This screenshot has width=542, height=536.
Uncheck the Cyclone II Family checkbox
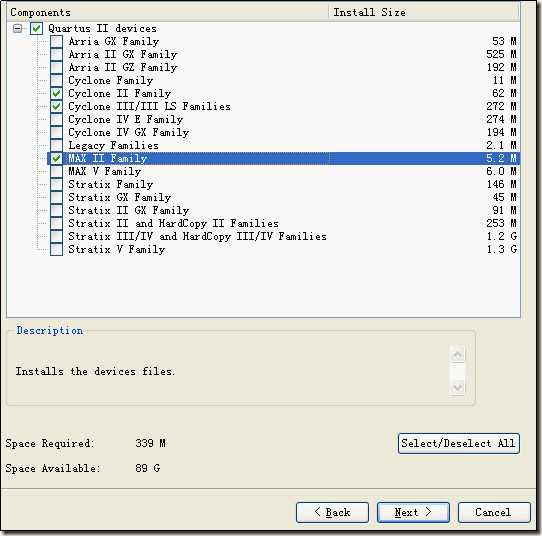56,93
